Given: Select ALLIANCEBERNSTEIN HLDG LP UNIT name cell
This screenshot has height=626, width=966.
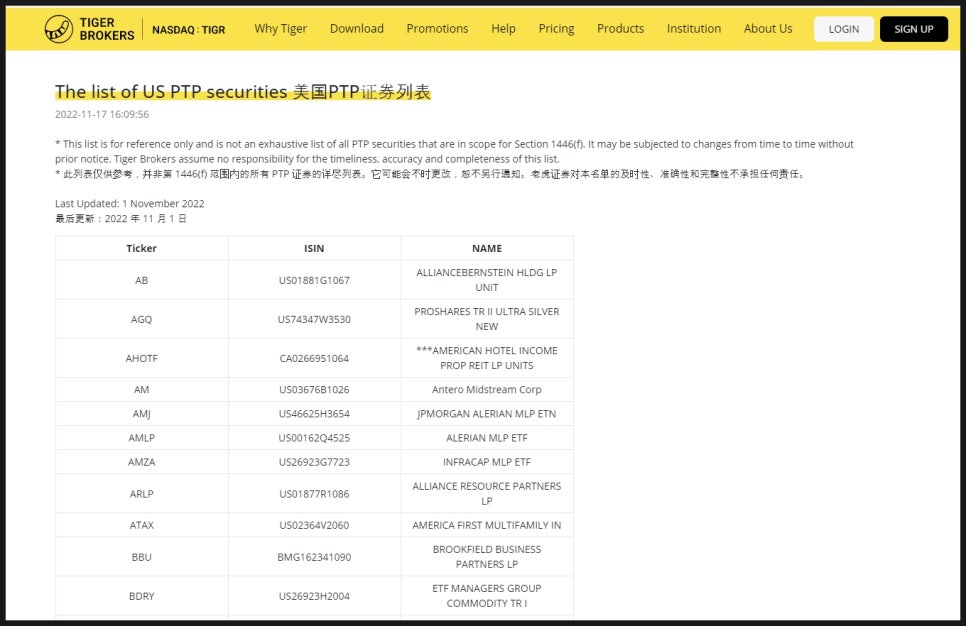Looking at the screenshot, I should [487, 280].
